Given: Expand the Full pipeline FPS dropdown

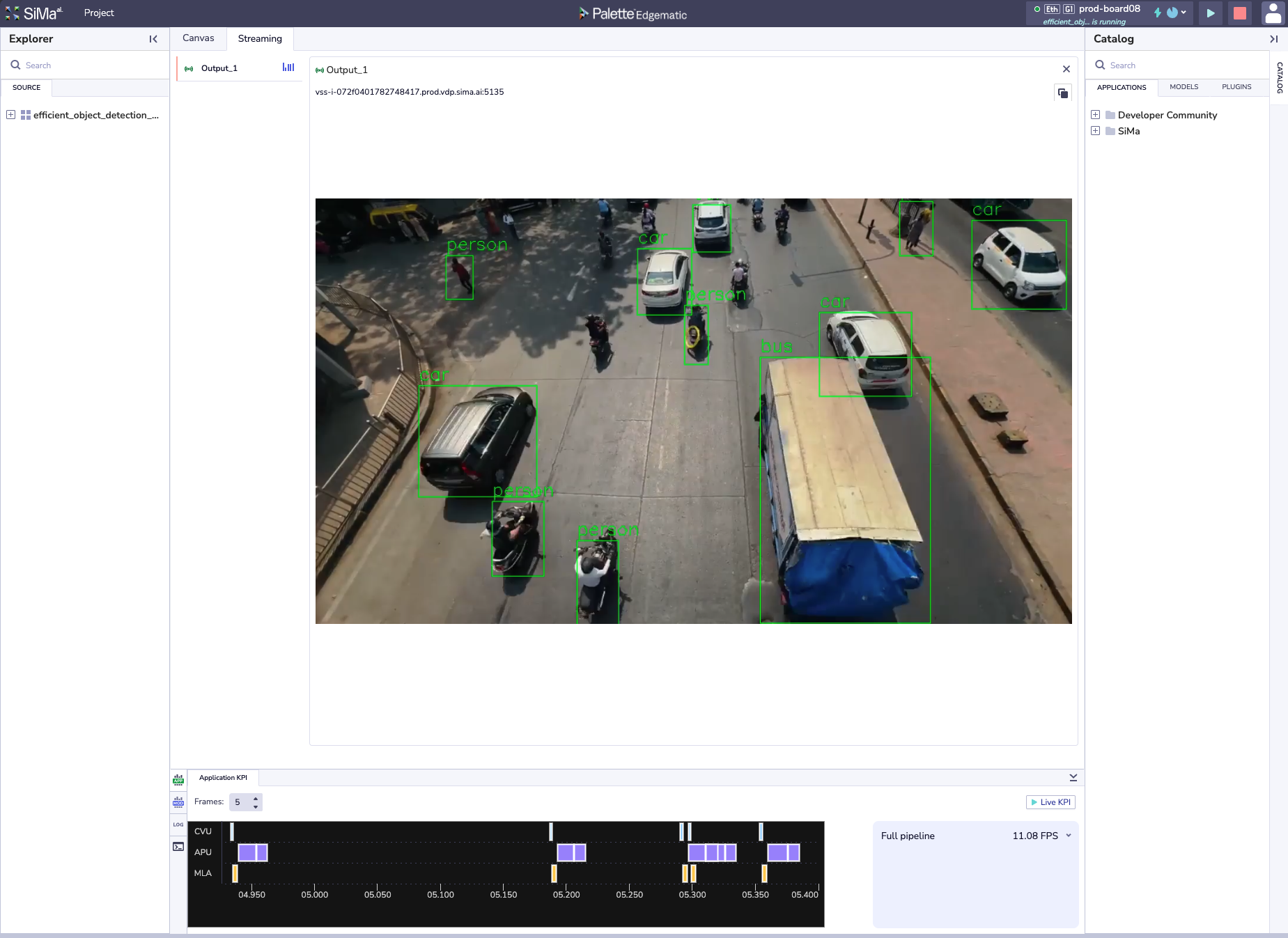Looking at the screenshot, I should (1069, 836).
